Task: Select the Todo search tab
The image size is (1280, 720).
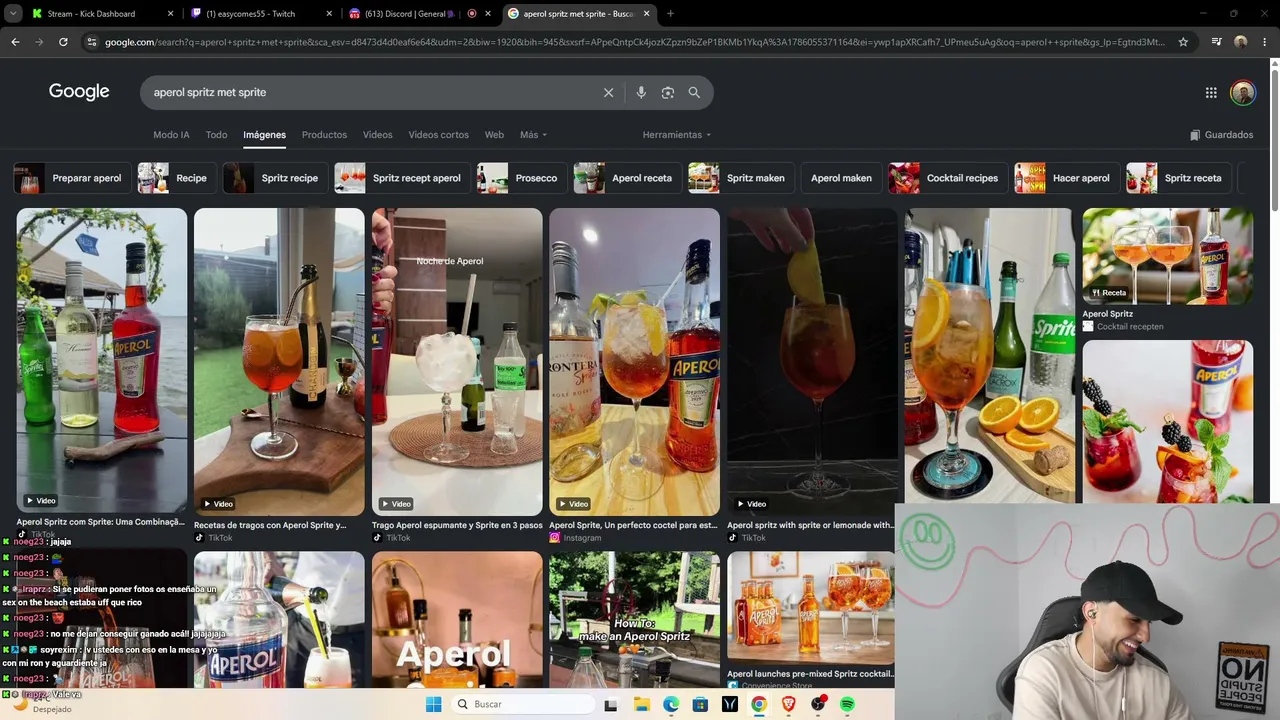Action: click(216, 135)
